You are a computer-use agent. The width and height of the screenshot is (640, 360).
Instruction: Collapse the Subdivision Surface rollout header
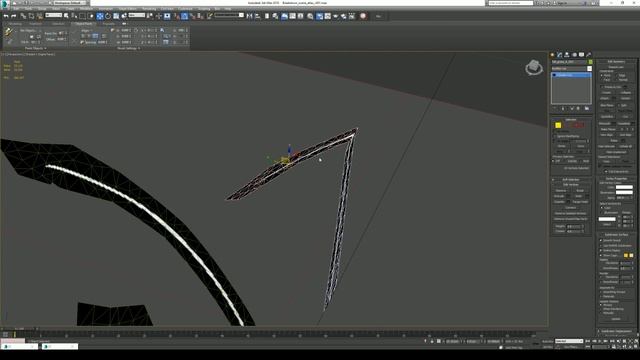point(616,235)
